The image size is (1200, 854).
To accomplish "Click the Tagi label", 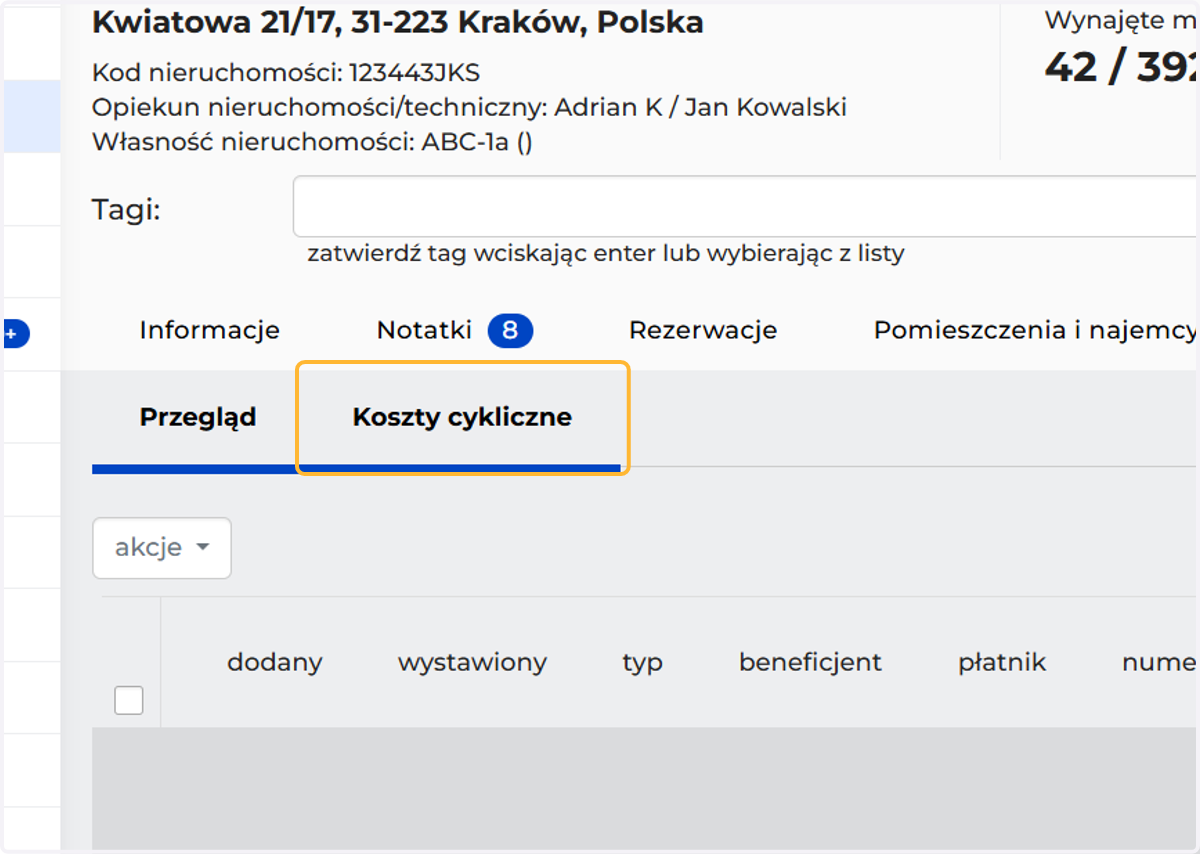I will pos(126,209).
